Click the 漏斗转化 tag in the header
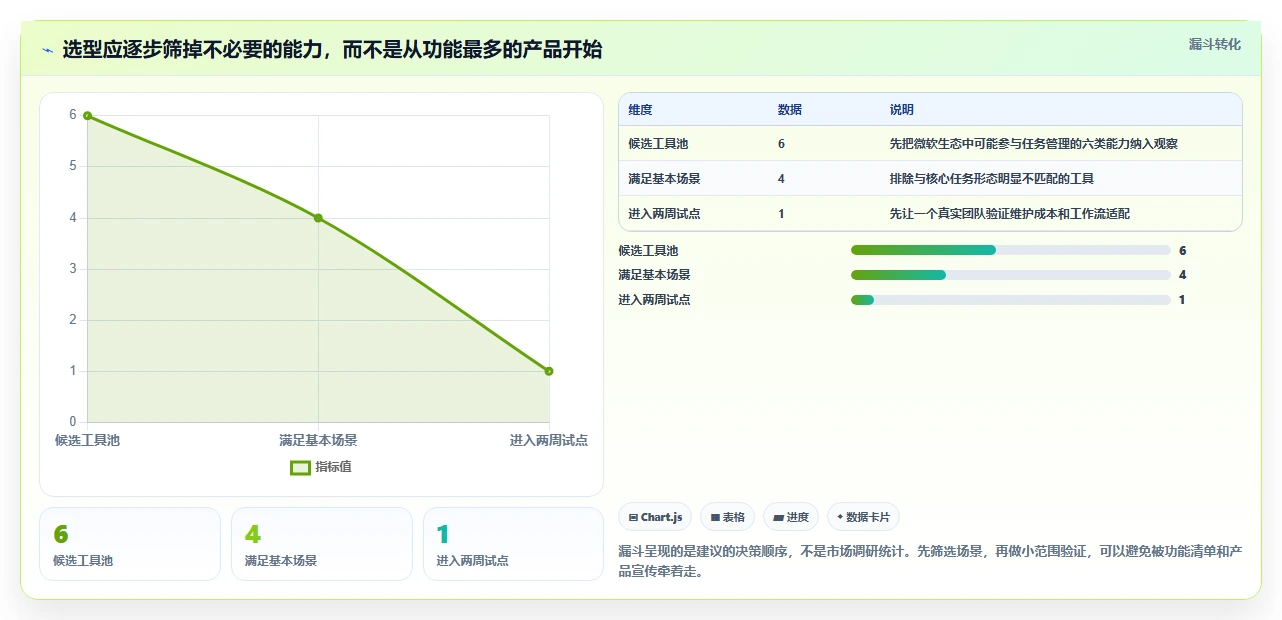This screenshot has width=1282, height=620. (x=1215, y=45)
